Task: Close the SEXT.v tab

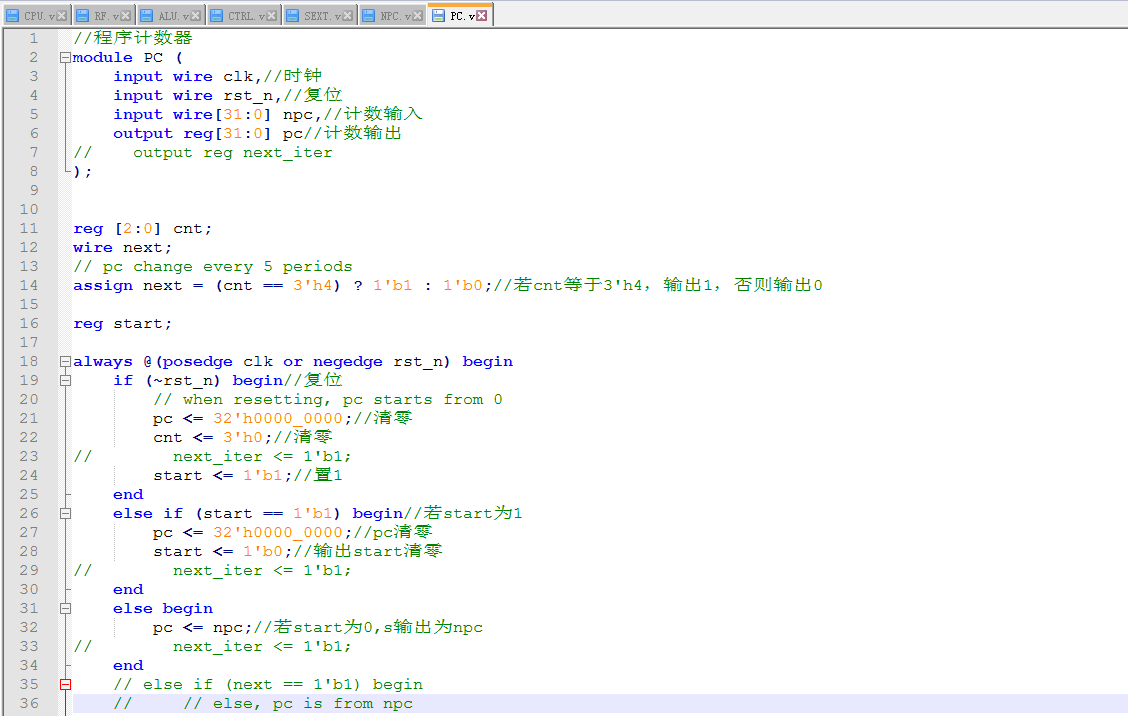Action: click(347, 16)
